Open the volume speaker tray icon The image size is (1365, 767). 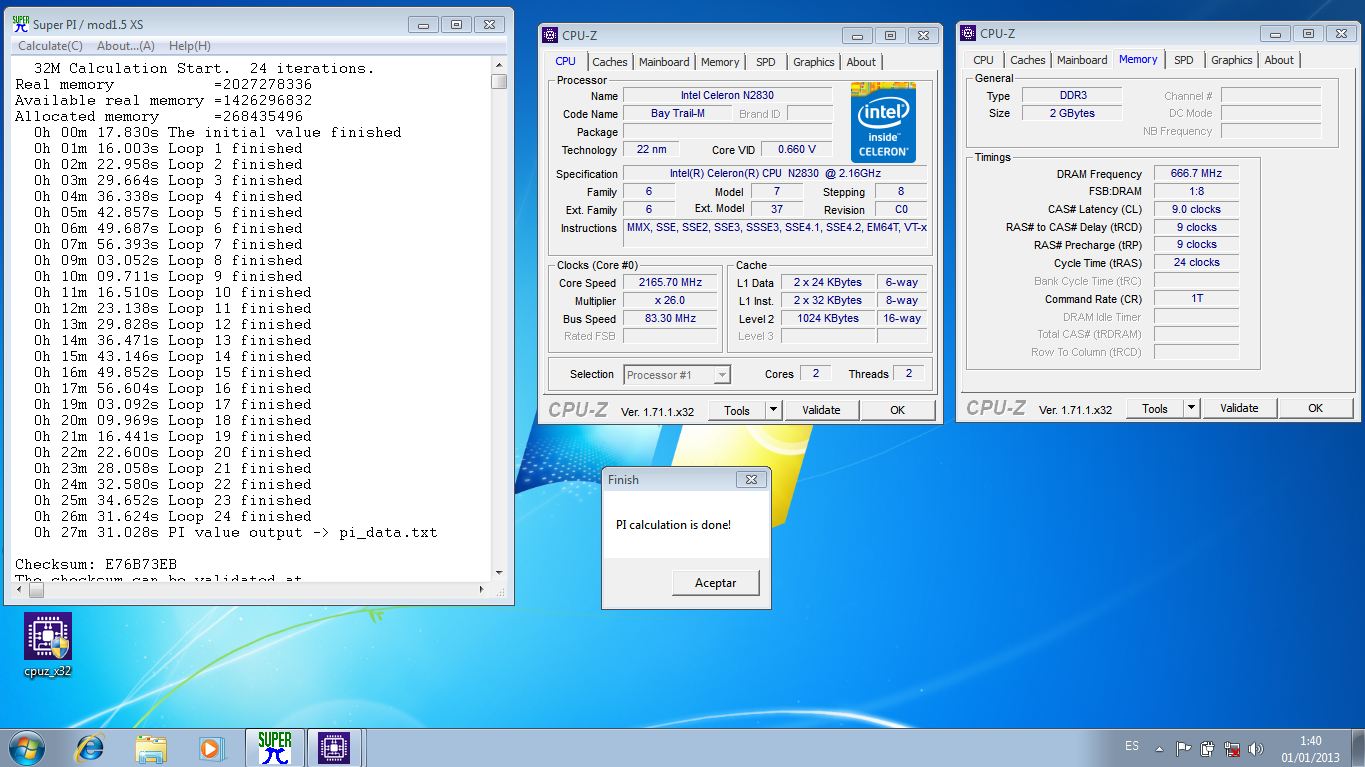tap(1256, 748)
